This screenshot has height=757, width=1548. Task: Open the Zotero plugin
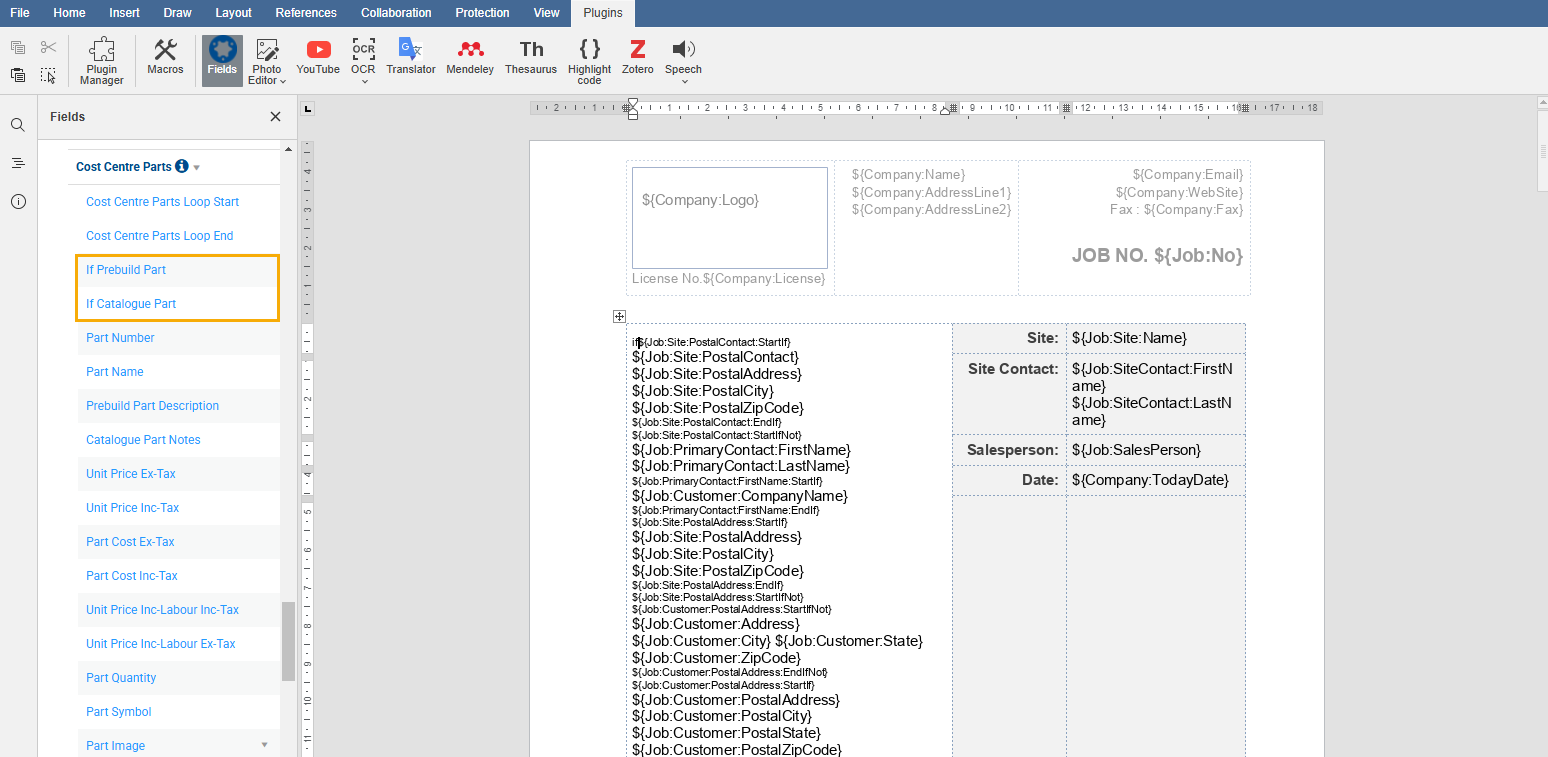point(637,57)
